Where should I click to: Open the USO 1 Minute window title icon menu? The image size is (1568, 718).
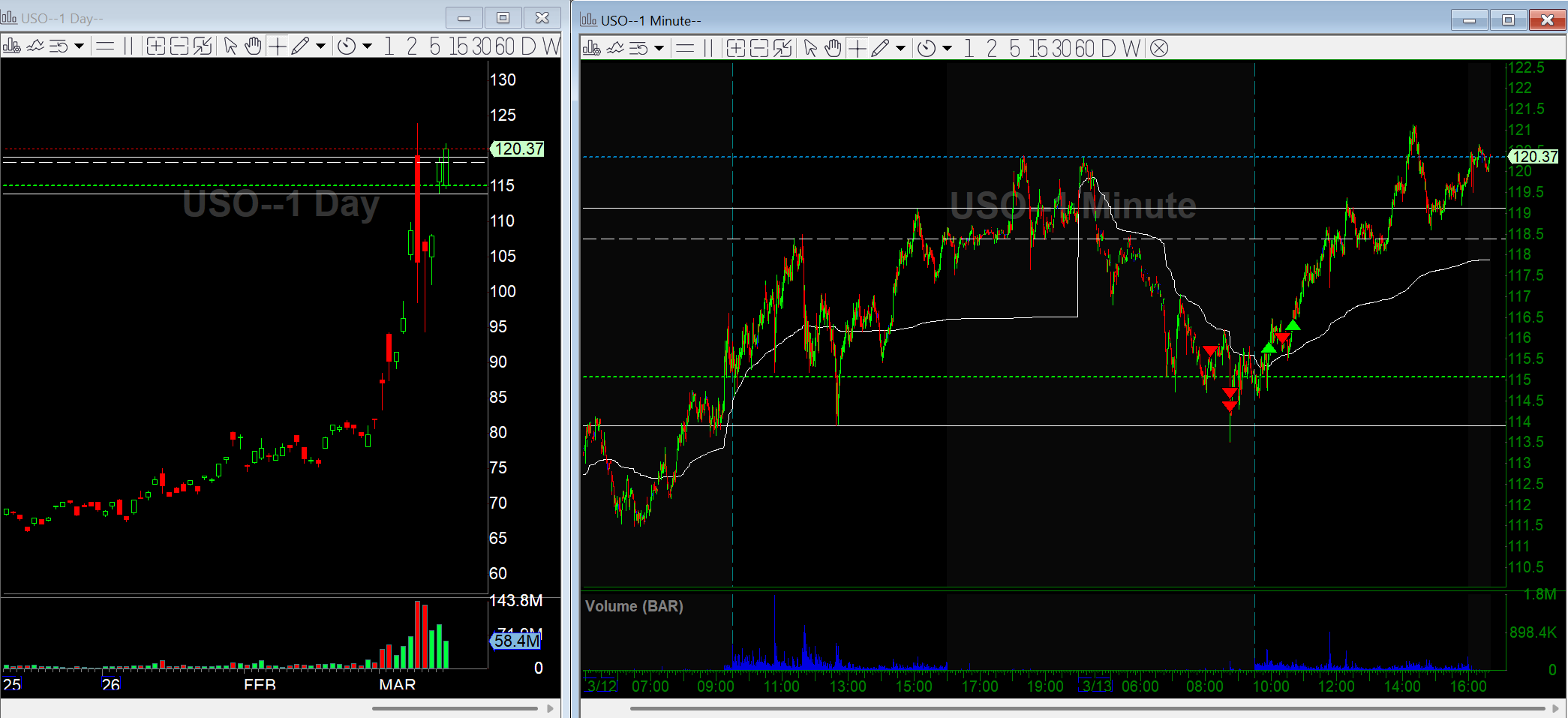[589, 19]
